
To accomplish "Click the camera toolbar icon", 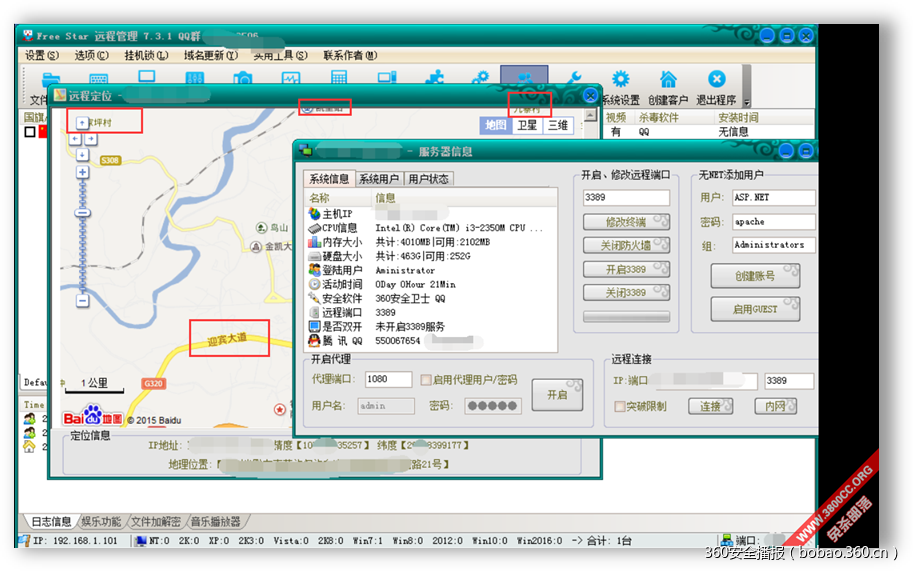I will pos(242,78).
